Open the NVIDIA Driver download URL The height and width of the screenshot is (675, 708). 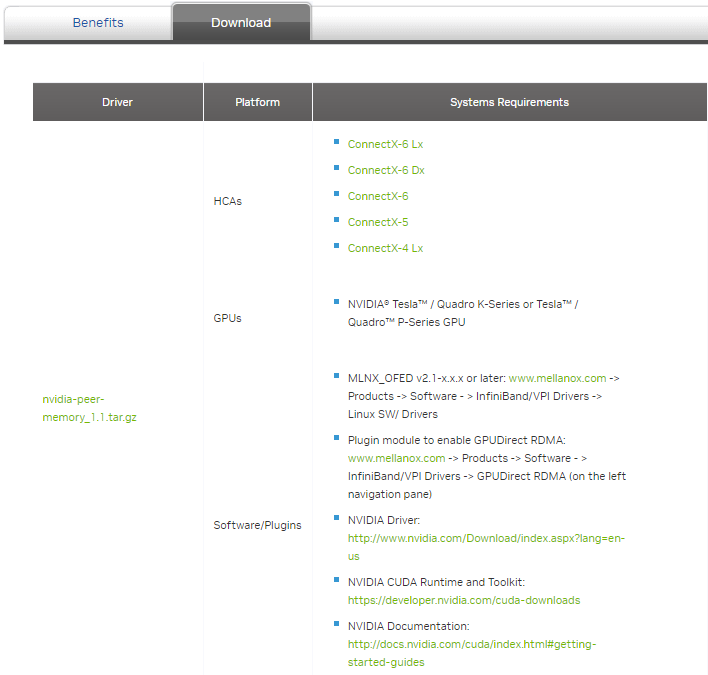point(486,547)
